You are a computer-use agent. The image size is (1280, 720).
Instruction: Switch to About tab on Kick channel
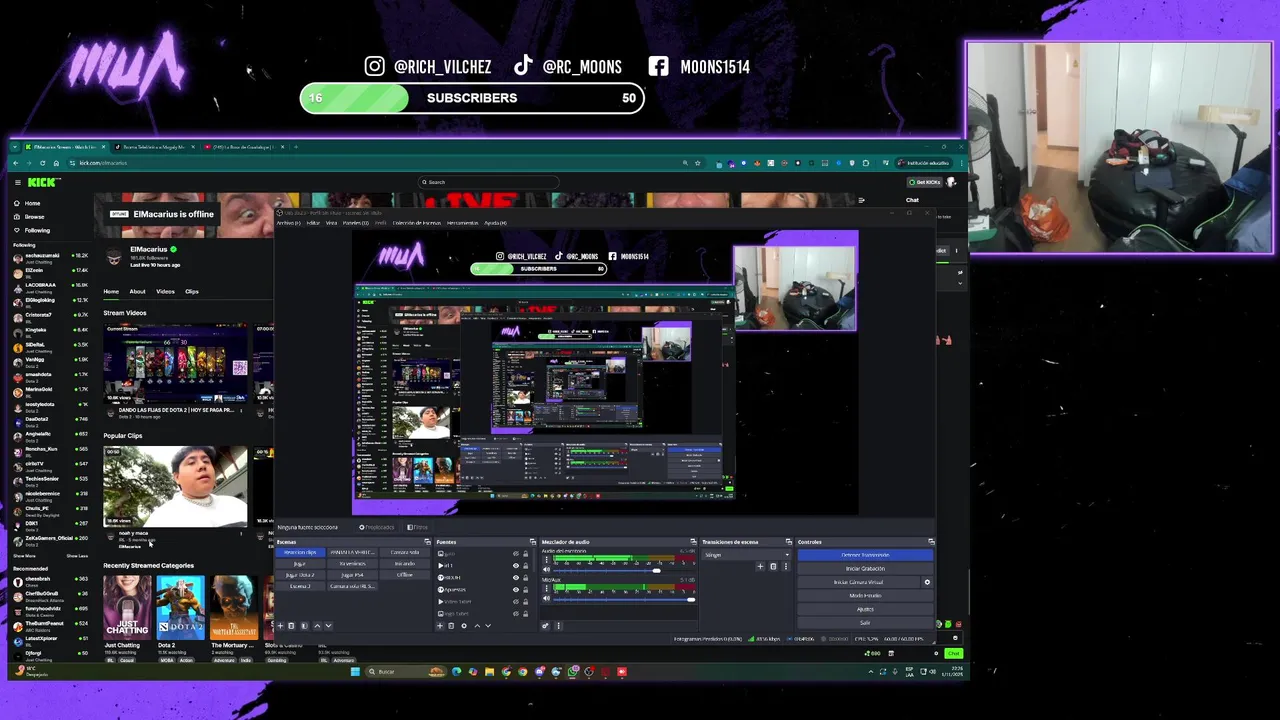(x=137, y=292)
